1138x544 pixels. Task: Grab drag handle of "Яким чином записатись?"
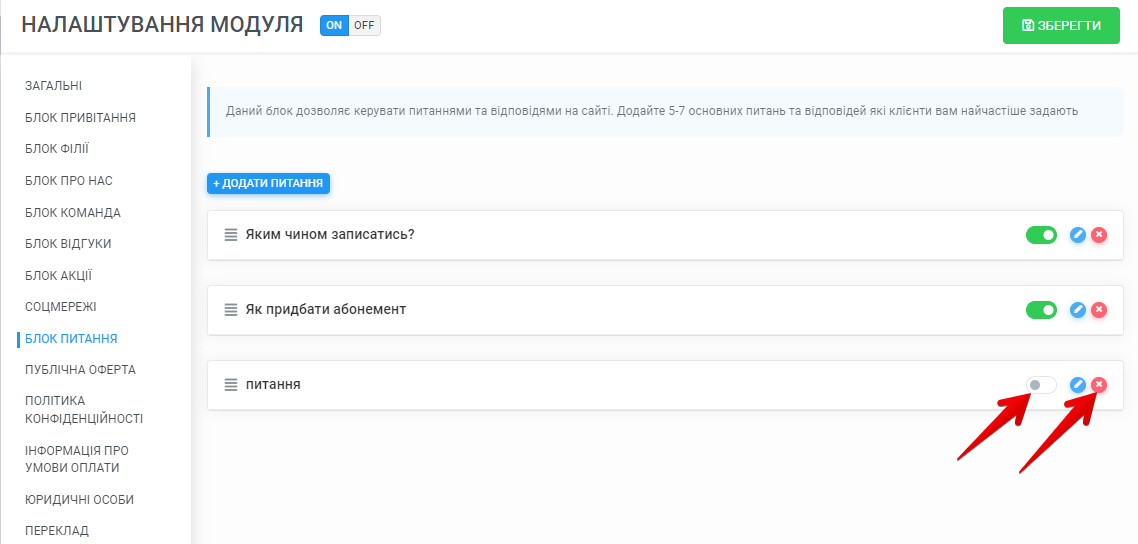click(231, 235)
